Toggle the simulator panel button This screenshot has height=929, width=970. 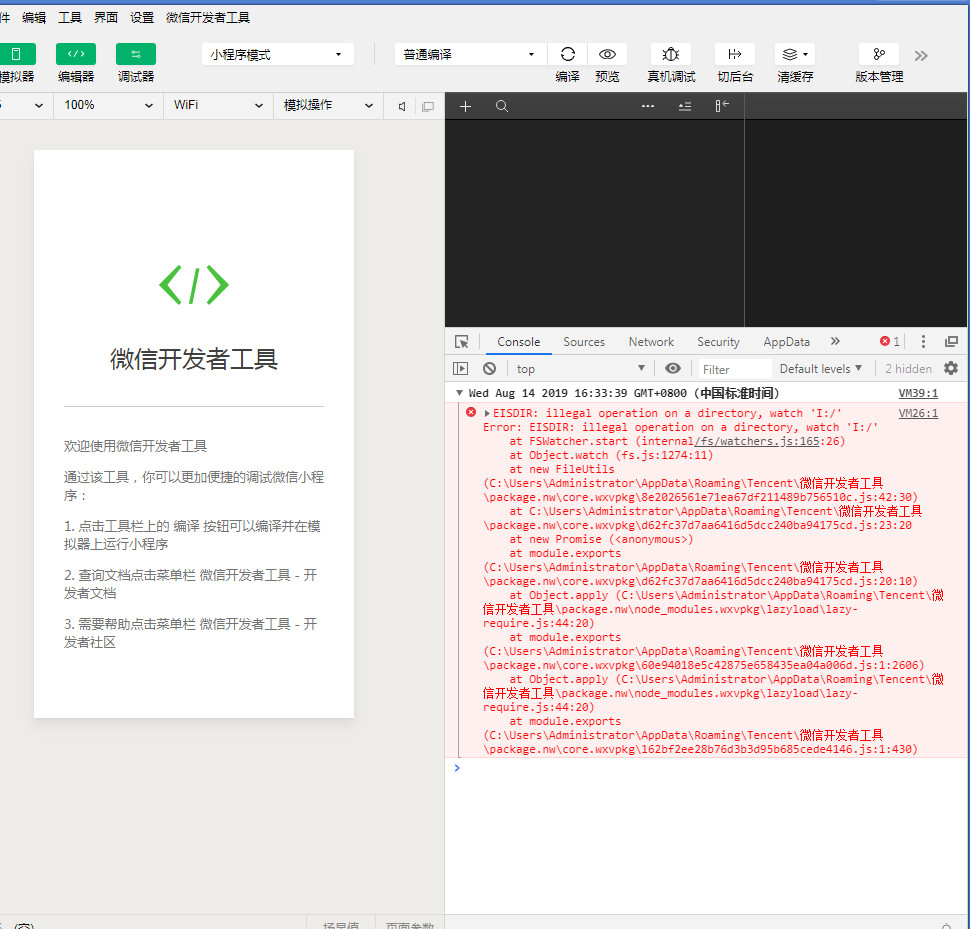click(x=17, y=54)
